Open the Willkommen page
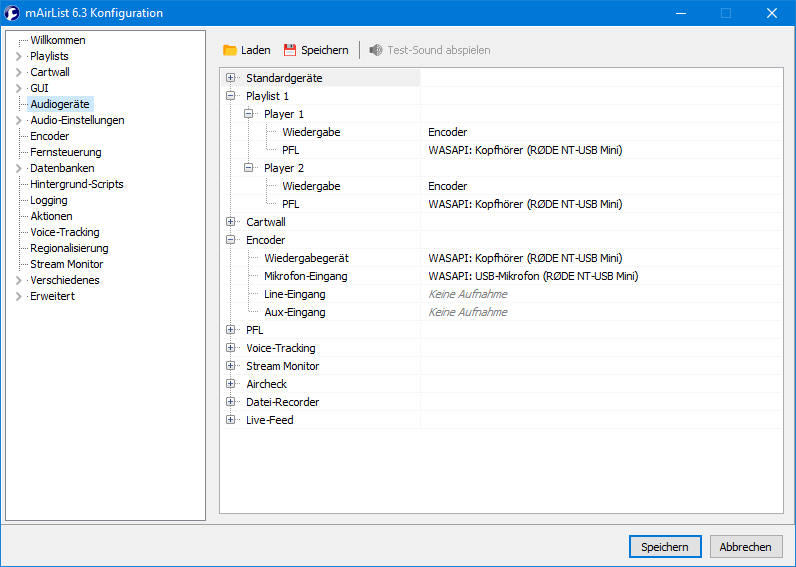This screenshot has height=567, width=796. 57,40
